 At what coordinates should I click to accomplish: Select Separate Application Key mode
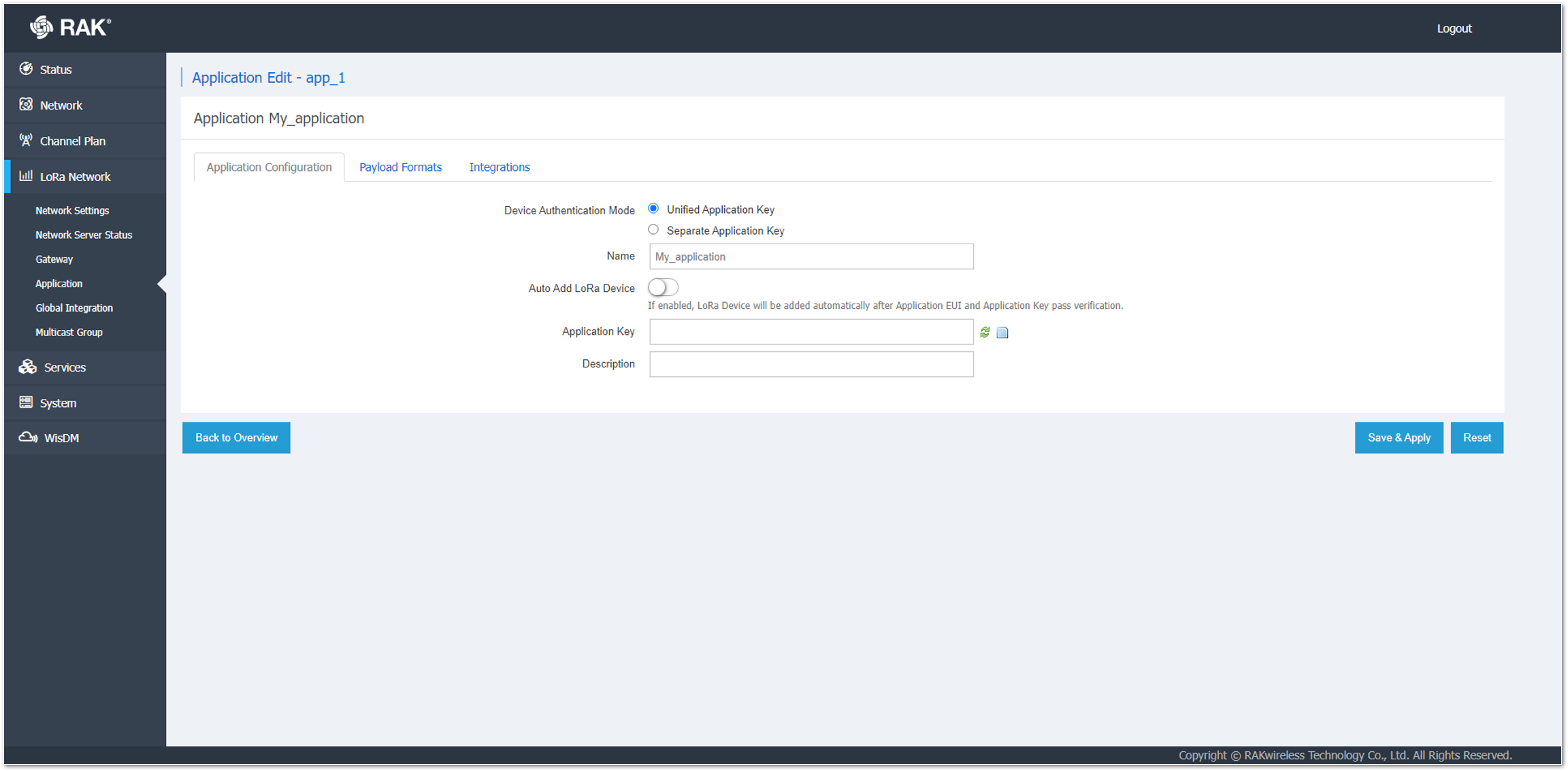[653, 229]
